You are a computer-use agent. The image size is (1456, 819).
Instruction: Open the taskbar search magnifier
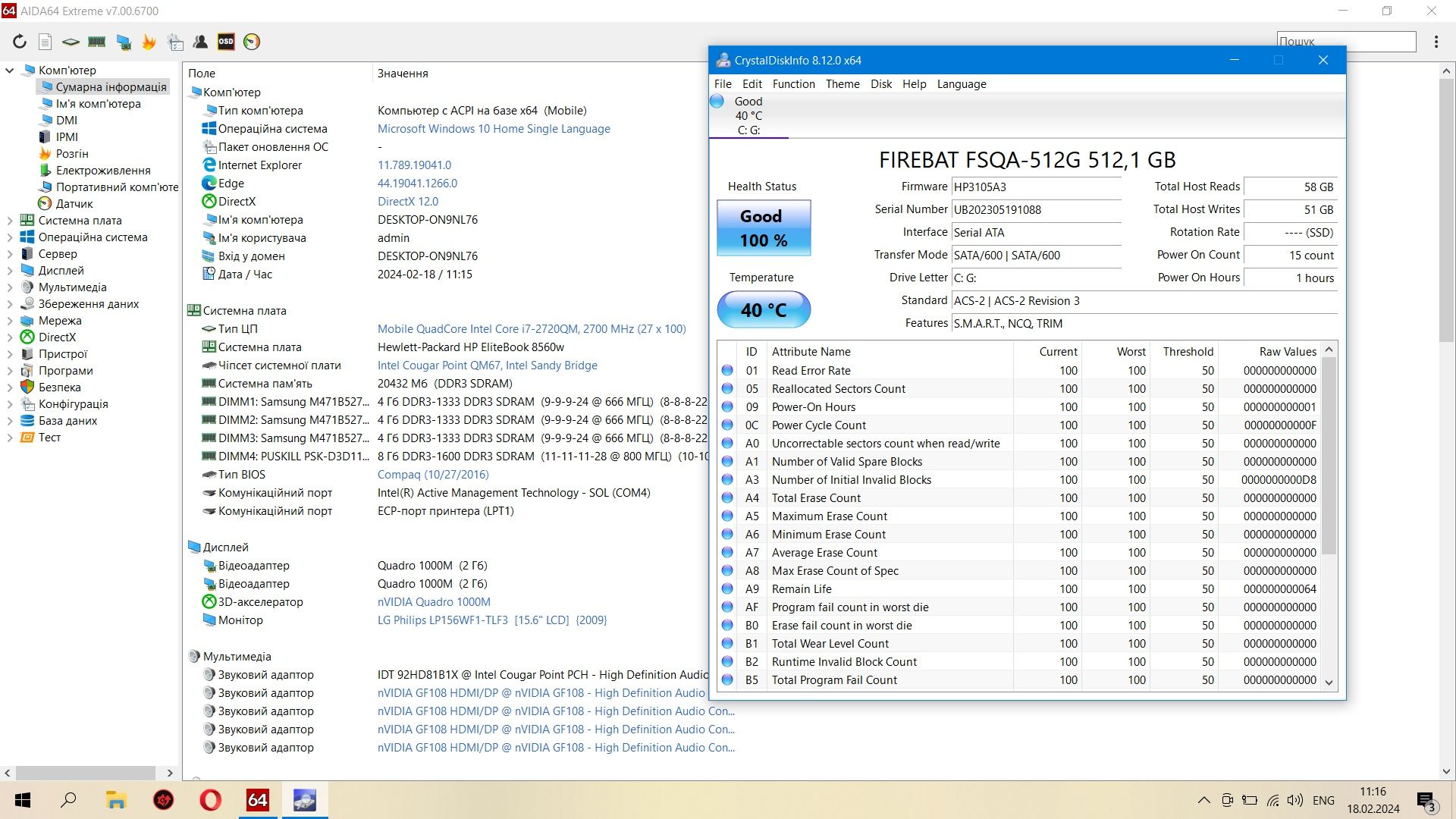pos(68,800)
